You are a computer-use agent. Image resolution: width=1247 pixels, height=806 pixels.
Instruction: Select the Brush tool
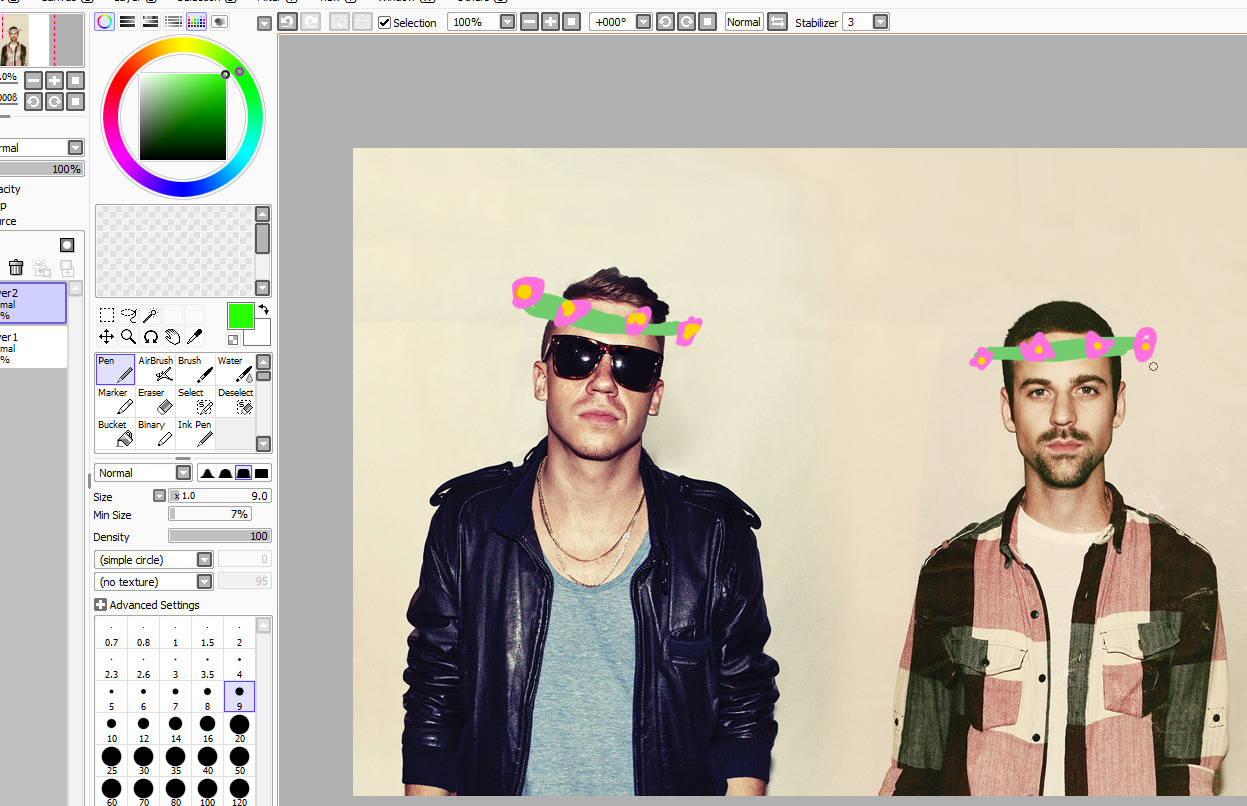(x=196, y=369)
